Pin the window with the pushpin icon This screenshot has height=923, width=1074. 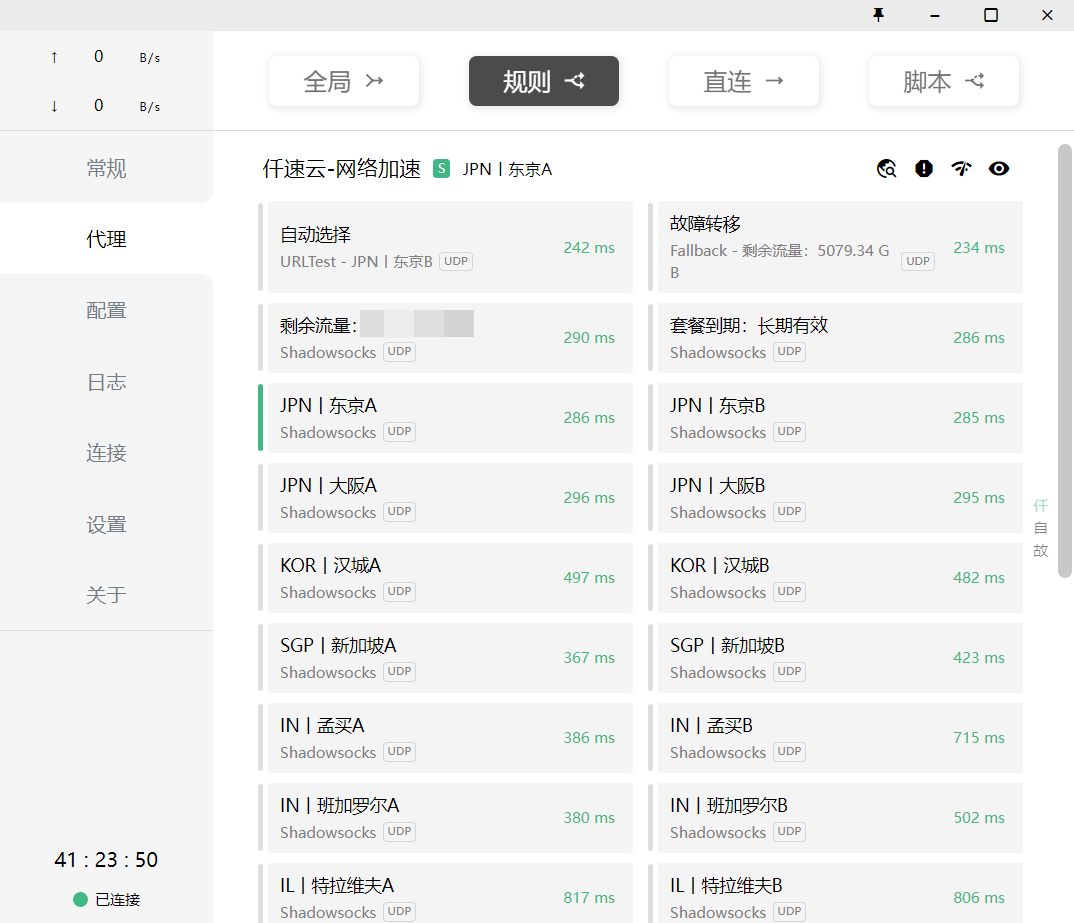879,15
